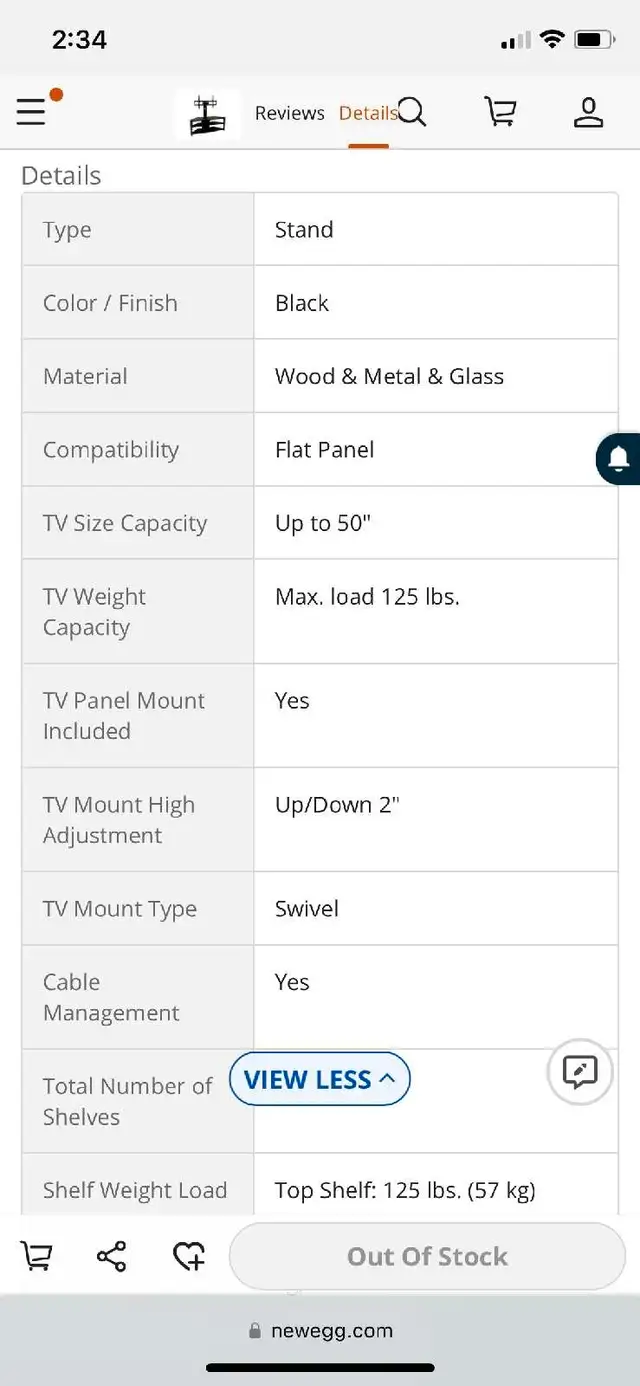Select the TV Size Capacity row
Viewport: 640px width, 1386px height.
click(320, 523)
